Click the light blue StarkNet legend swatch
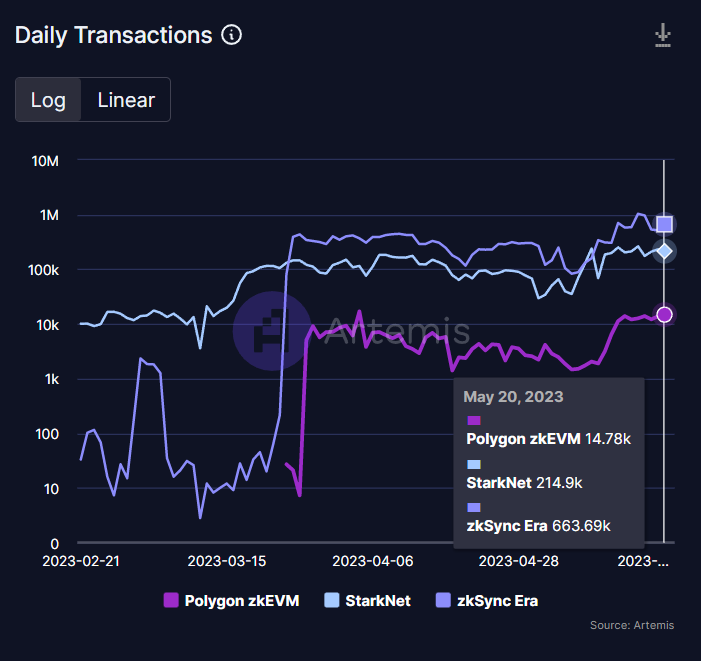 coord(332,600)
